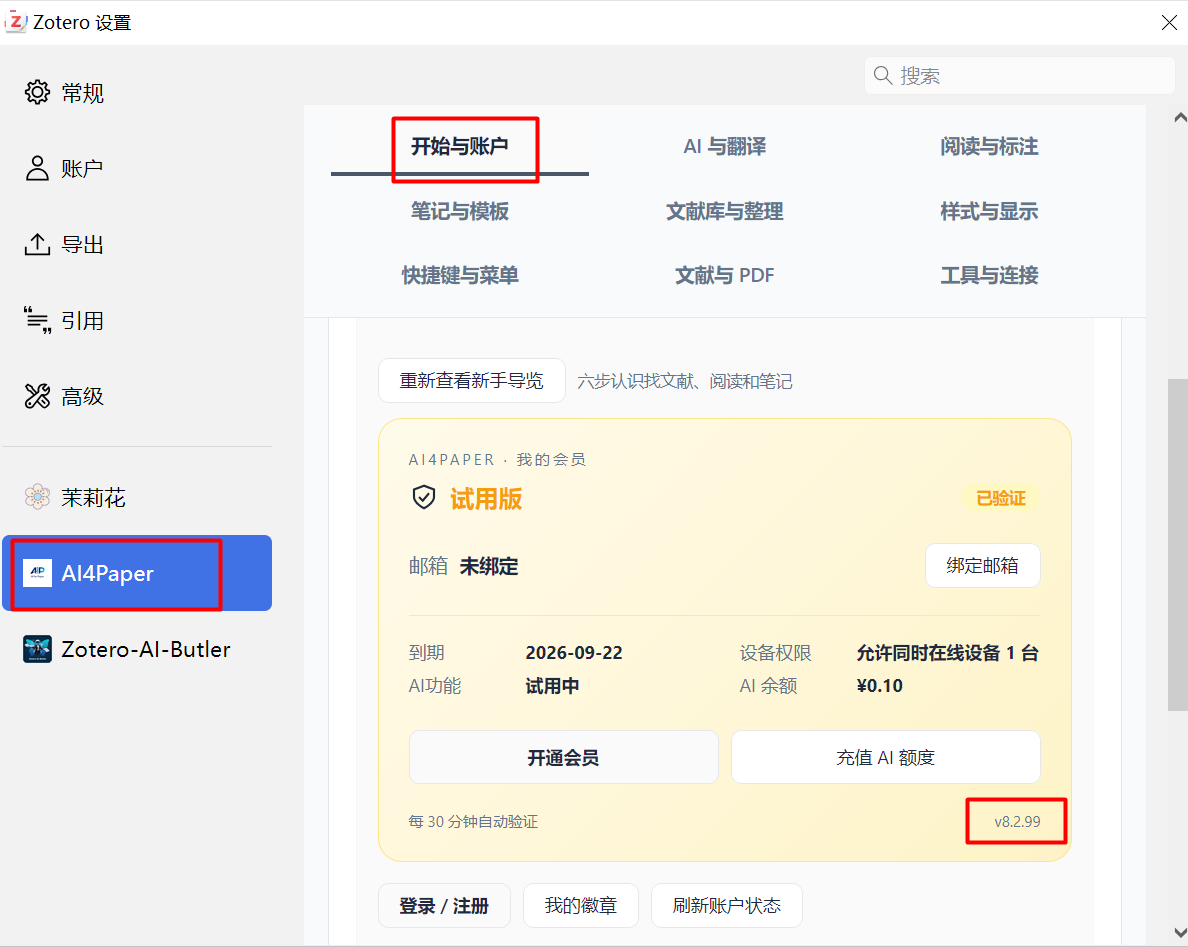Click the scrollbar down arrow
This screenshot has width=1188, height=947.
coord(1179,933)
